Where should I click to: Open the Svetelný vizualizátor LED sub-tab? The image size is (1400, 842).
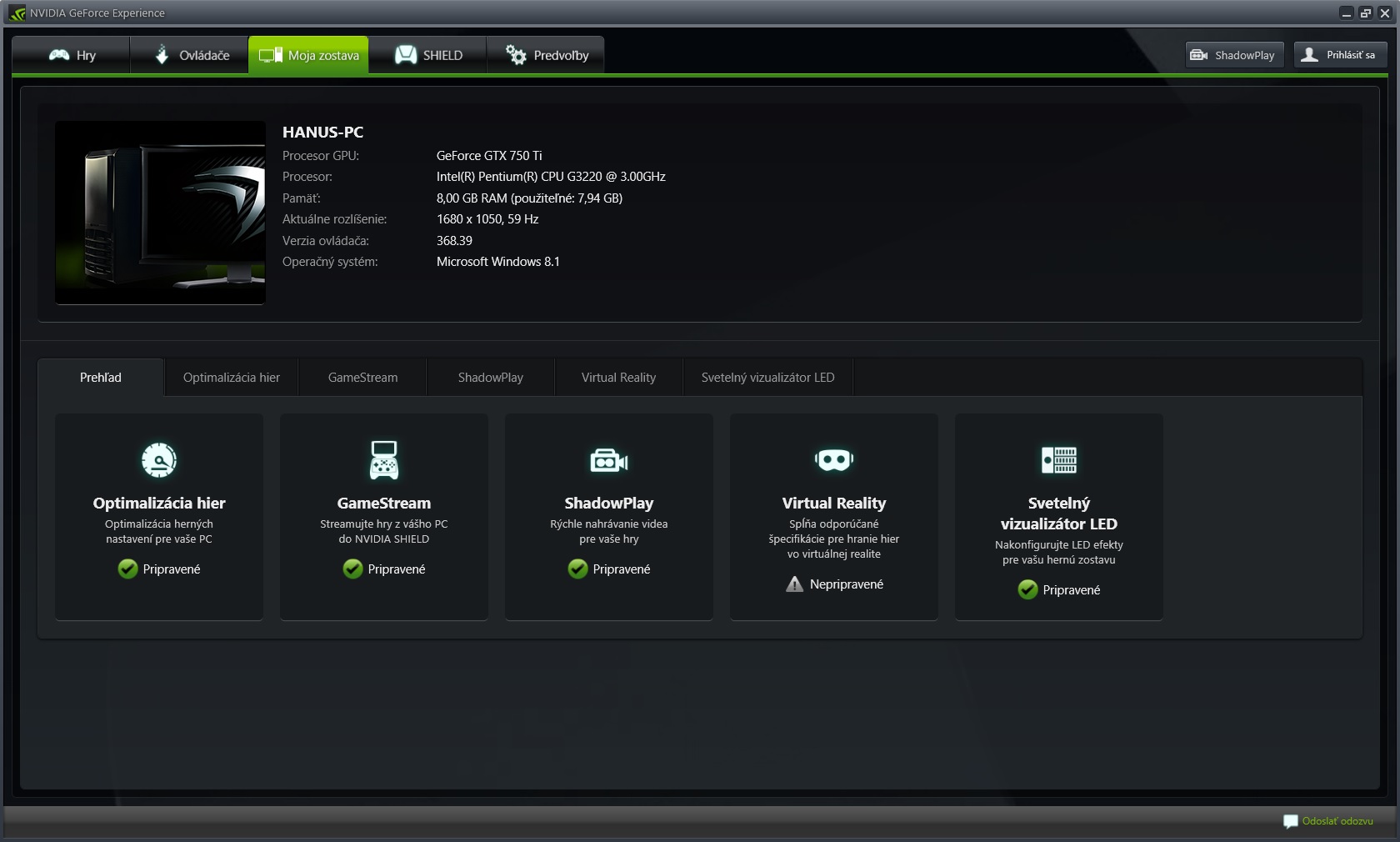(767, 378)
